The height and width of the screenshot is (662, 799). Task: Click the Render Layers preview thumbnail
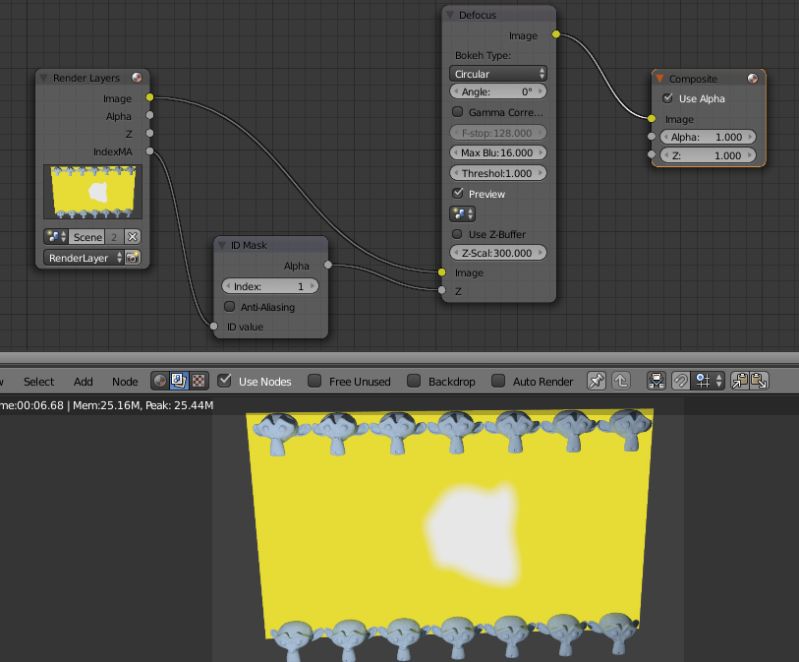click(x=93, y=192)
